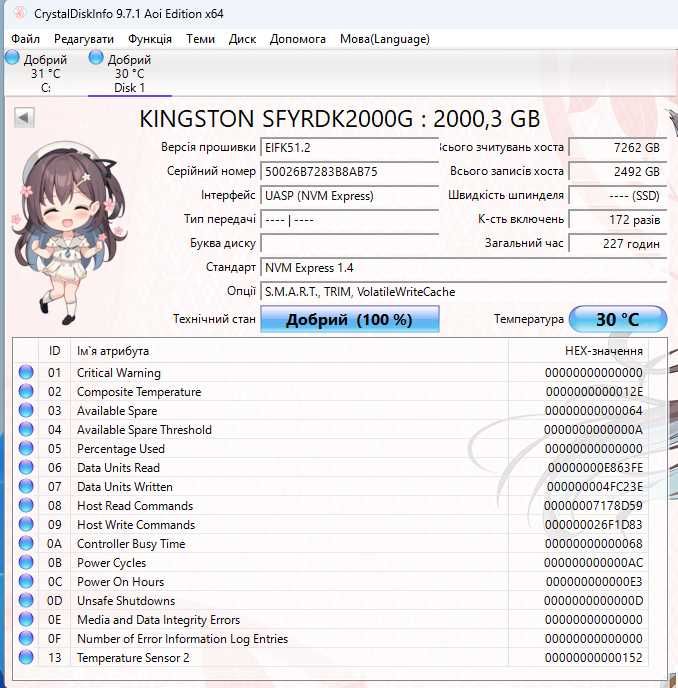Click the rotation rate value ---- (SSD)
This screenshot has height=688, width=678.
(x=618, y=196)
